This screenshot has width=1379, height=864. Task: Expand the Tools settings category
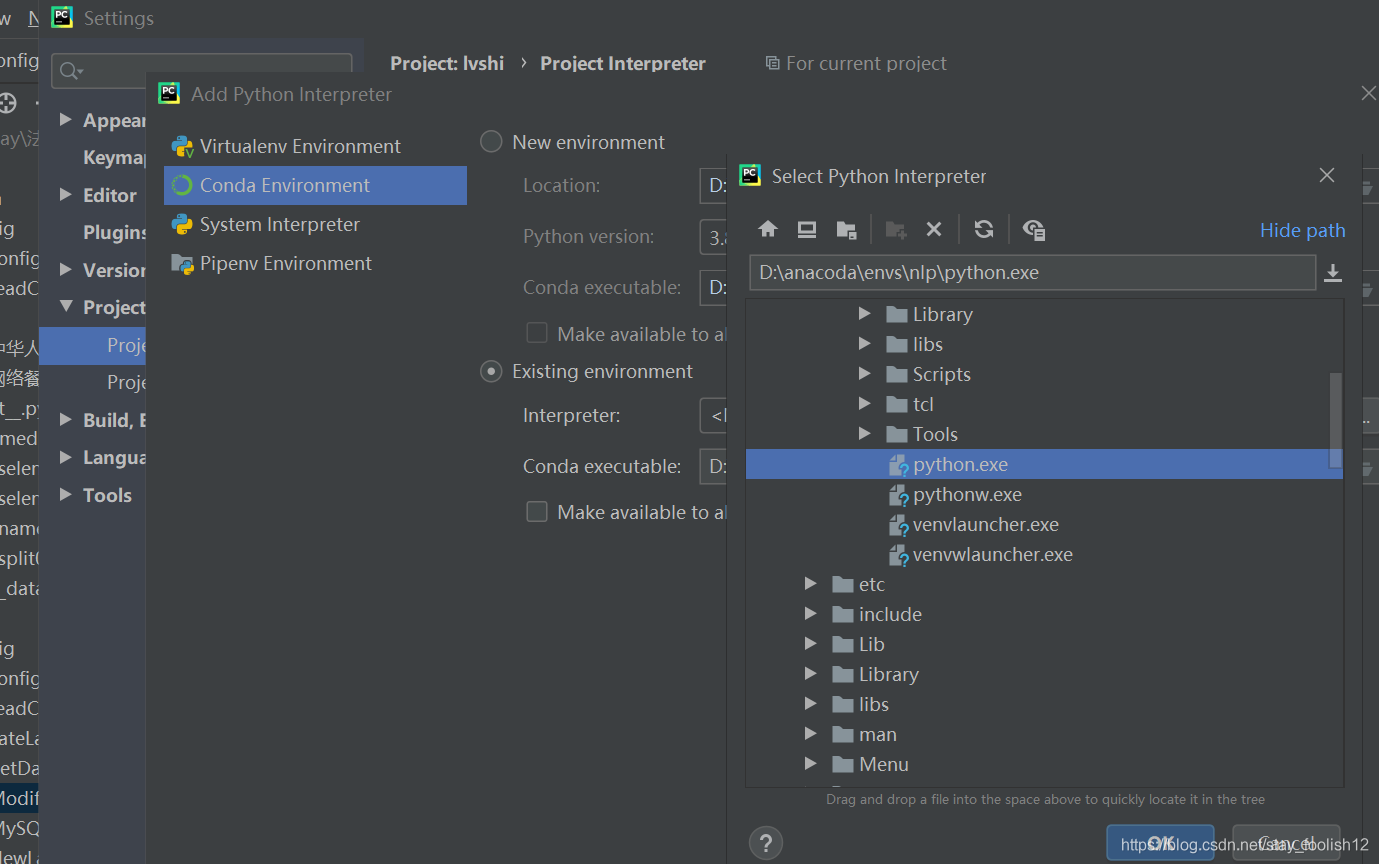66,494
